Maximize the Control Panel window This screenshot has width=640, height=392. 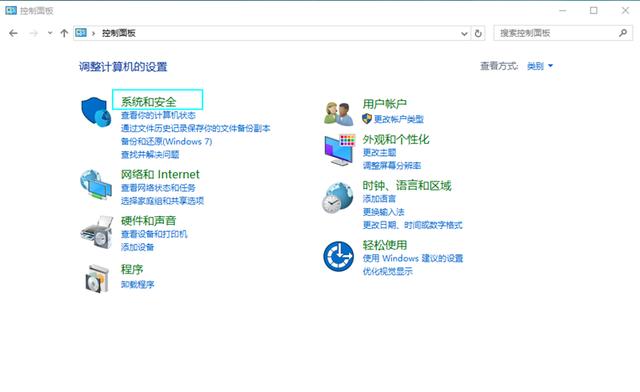pyautogui.click(x=593, y=11)
